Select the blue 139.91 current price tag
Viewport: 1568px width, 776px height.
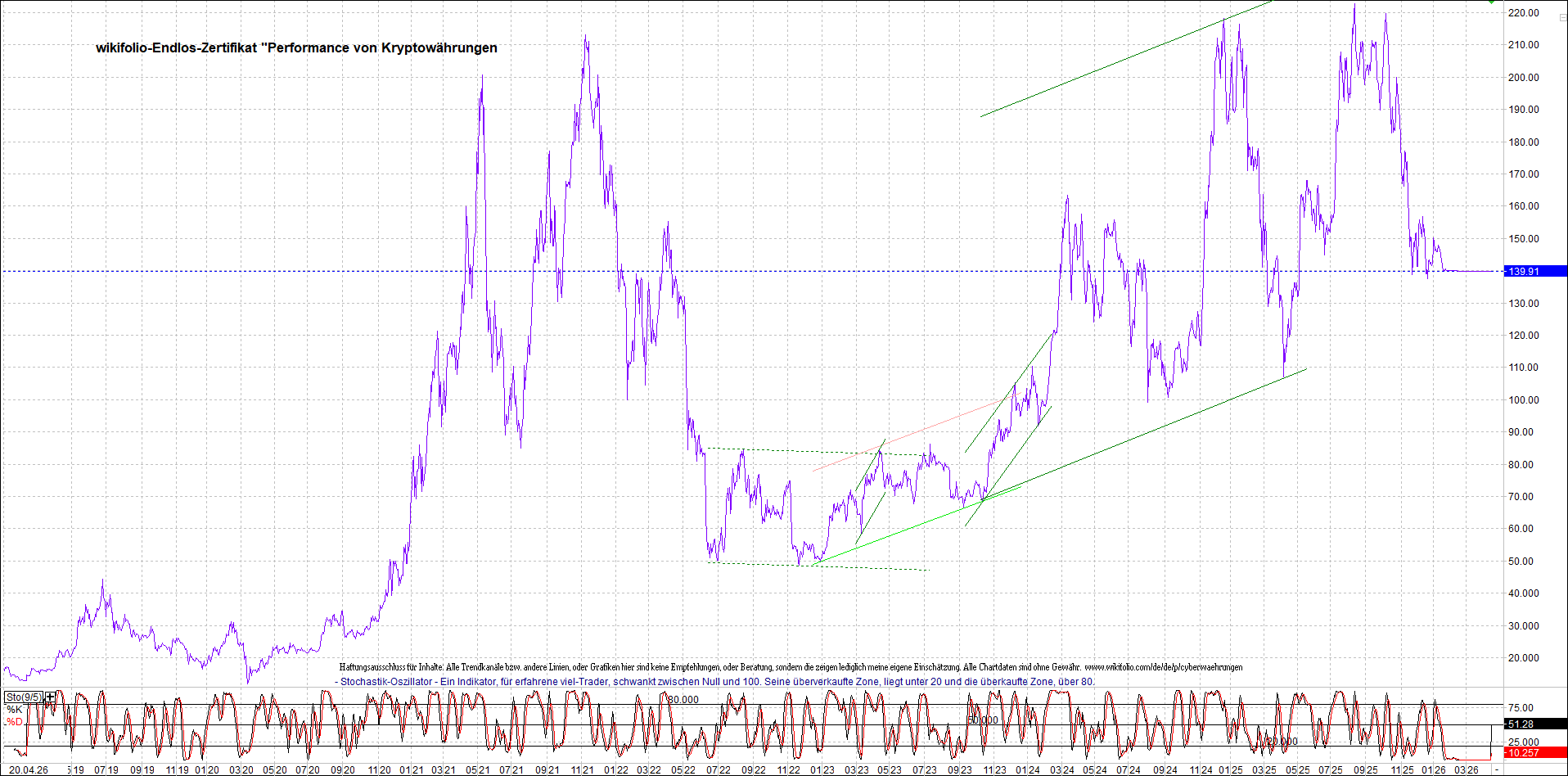coord(1534,271)
